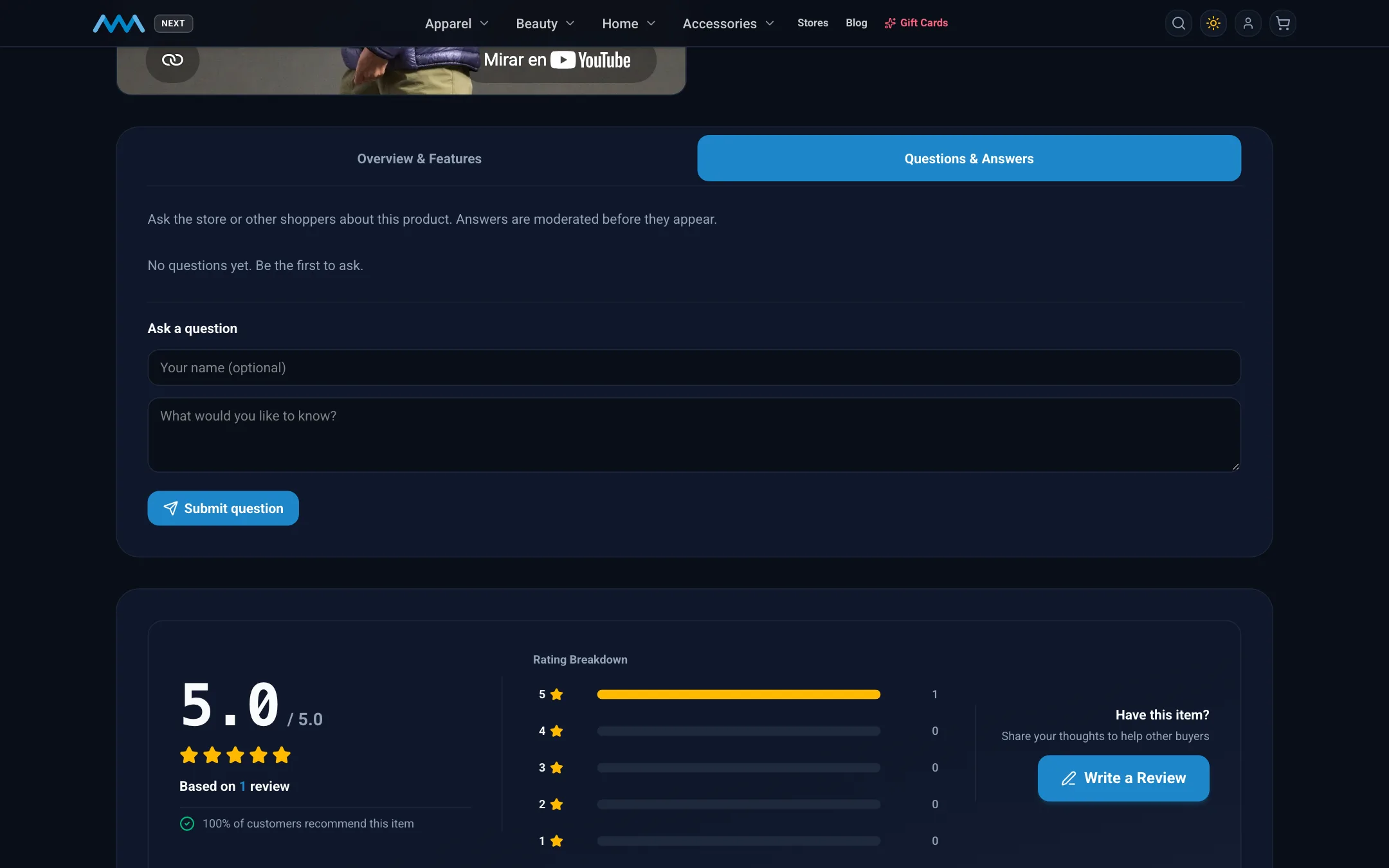Click the star icon in the 5-star row
This screenshot has height=868, width=1389.
point(557,694)
